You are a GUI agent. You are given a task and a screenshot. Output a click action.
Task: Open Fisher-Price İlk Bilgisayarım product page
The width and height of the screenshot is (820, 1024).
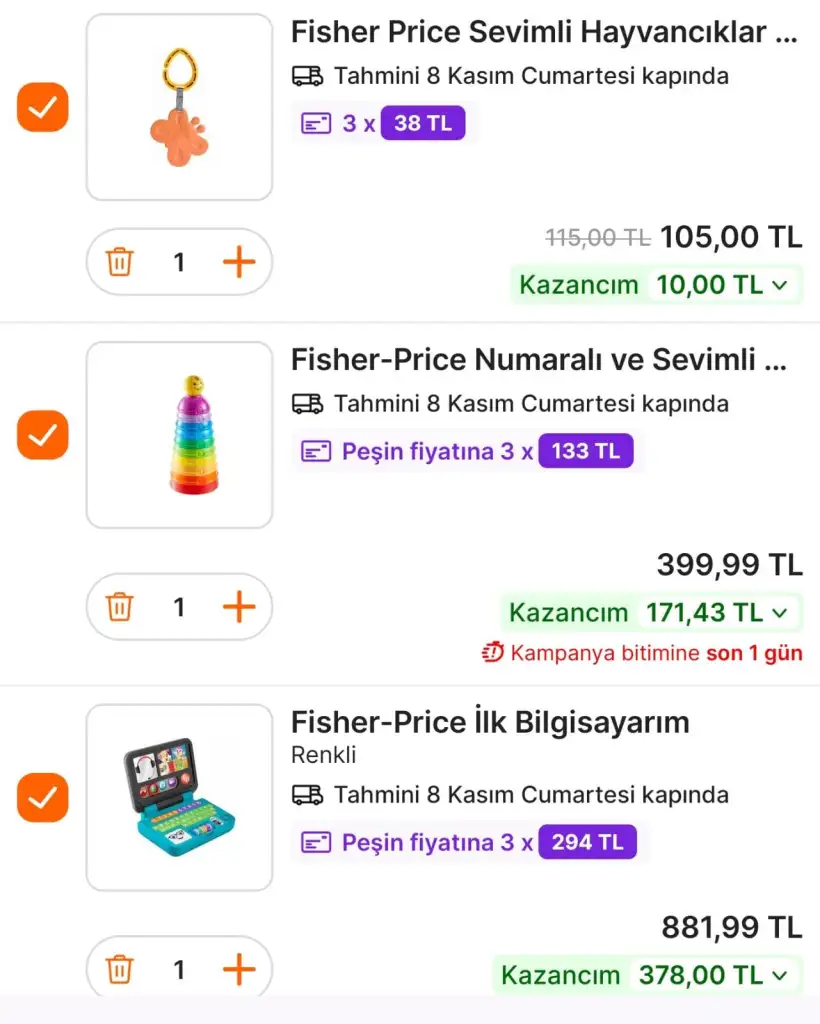pyautogui.click(x=490, y=722)
